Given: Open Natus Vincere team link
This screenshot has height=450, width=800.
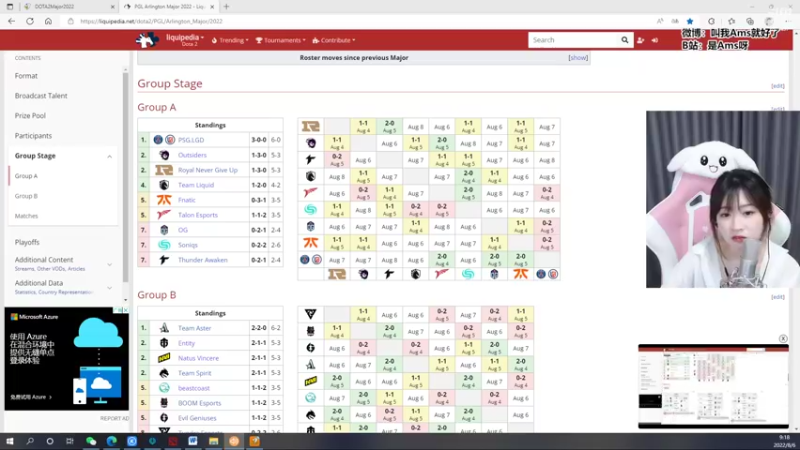Looking at the screenshot, I should [x=198, y=358].
